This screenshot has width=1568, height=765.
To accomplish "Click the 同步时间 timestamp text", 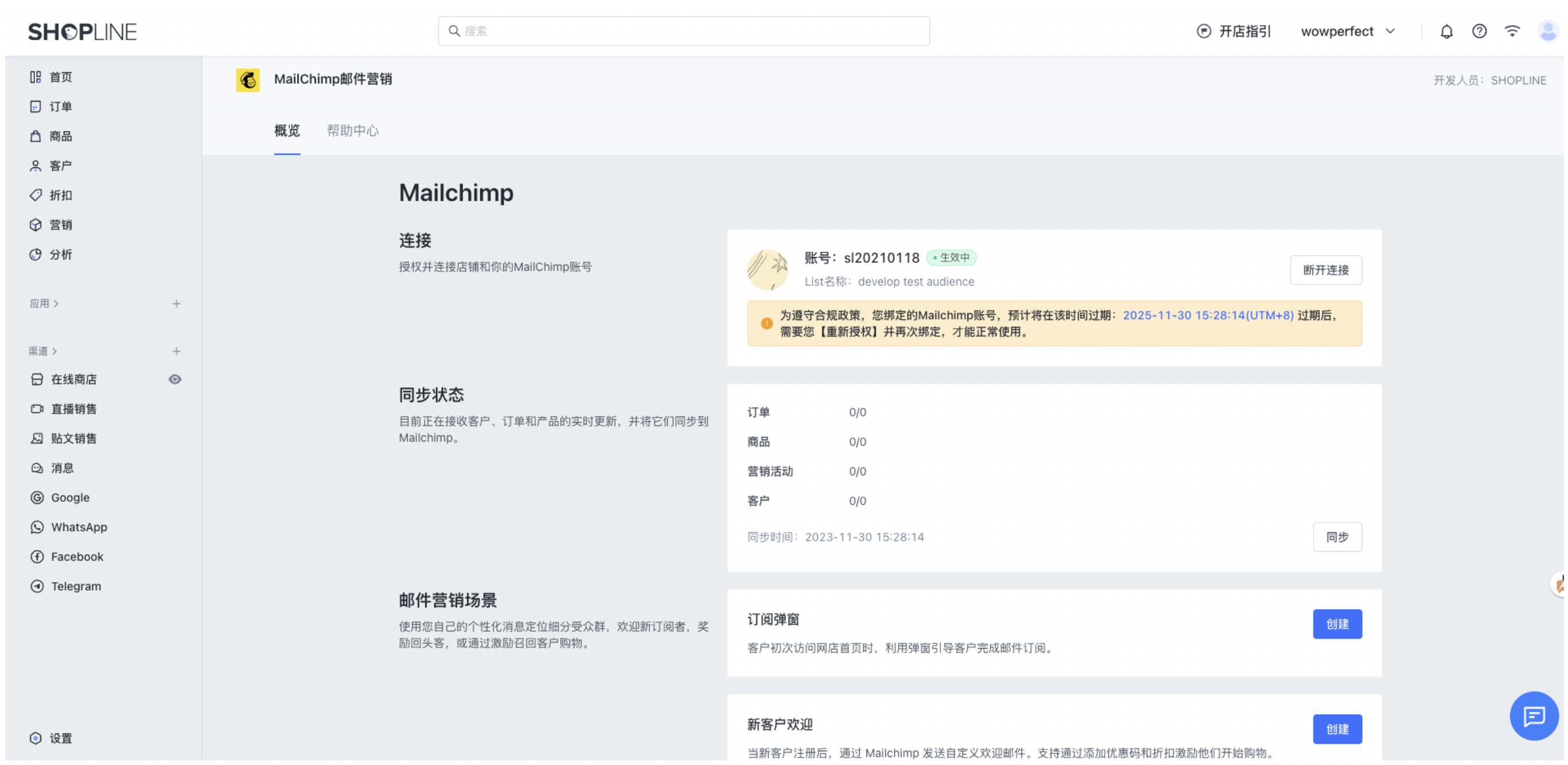I will pos(835,537).
